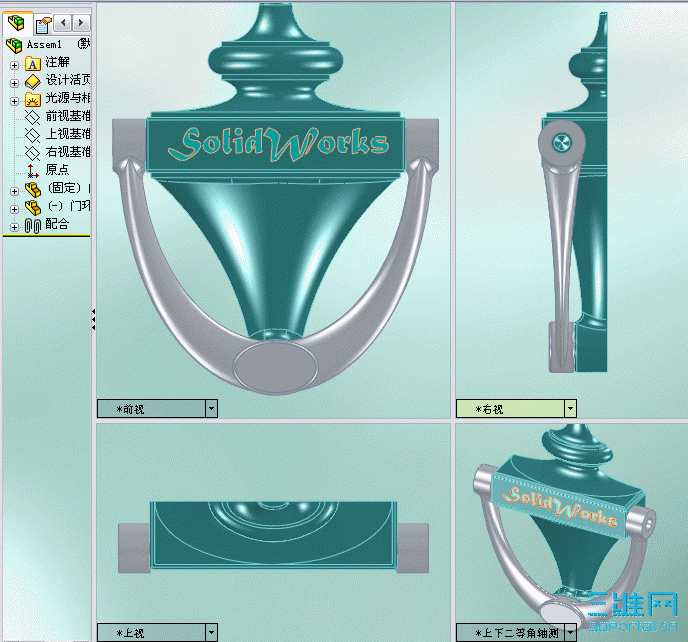Image resolution: width=688 pixels, height=642 pixels.
Task: Click the 配合 mates paperclip icon
Action: pyautogui.click(x=33, y=226)
